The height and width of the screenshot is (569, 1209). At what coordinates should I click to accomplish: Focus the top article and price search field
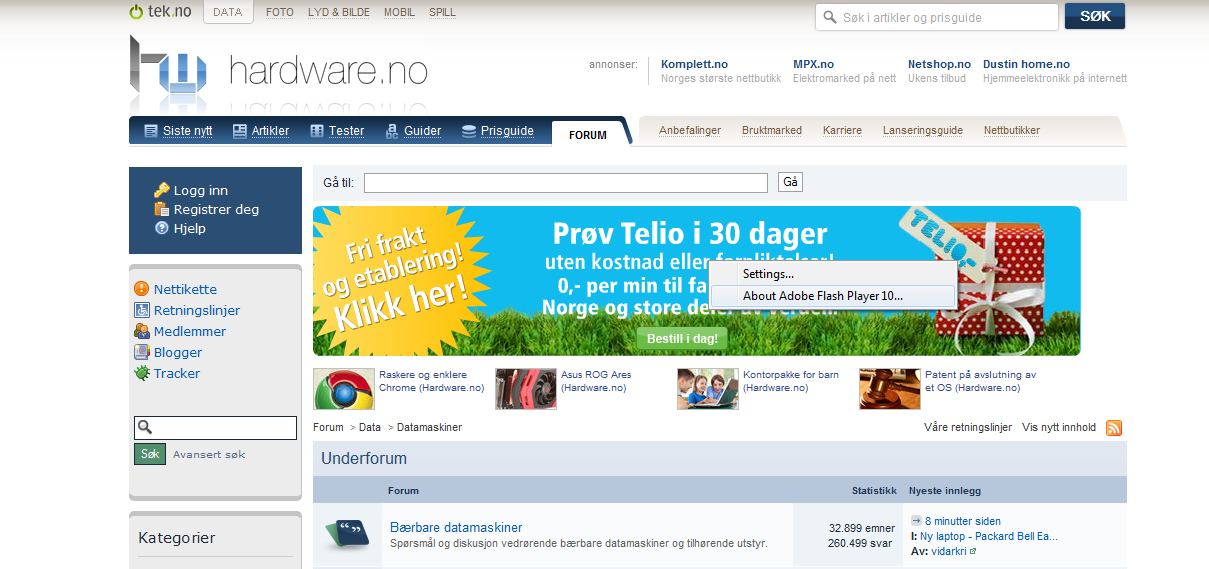tap(937, 17)
